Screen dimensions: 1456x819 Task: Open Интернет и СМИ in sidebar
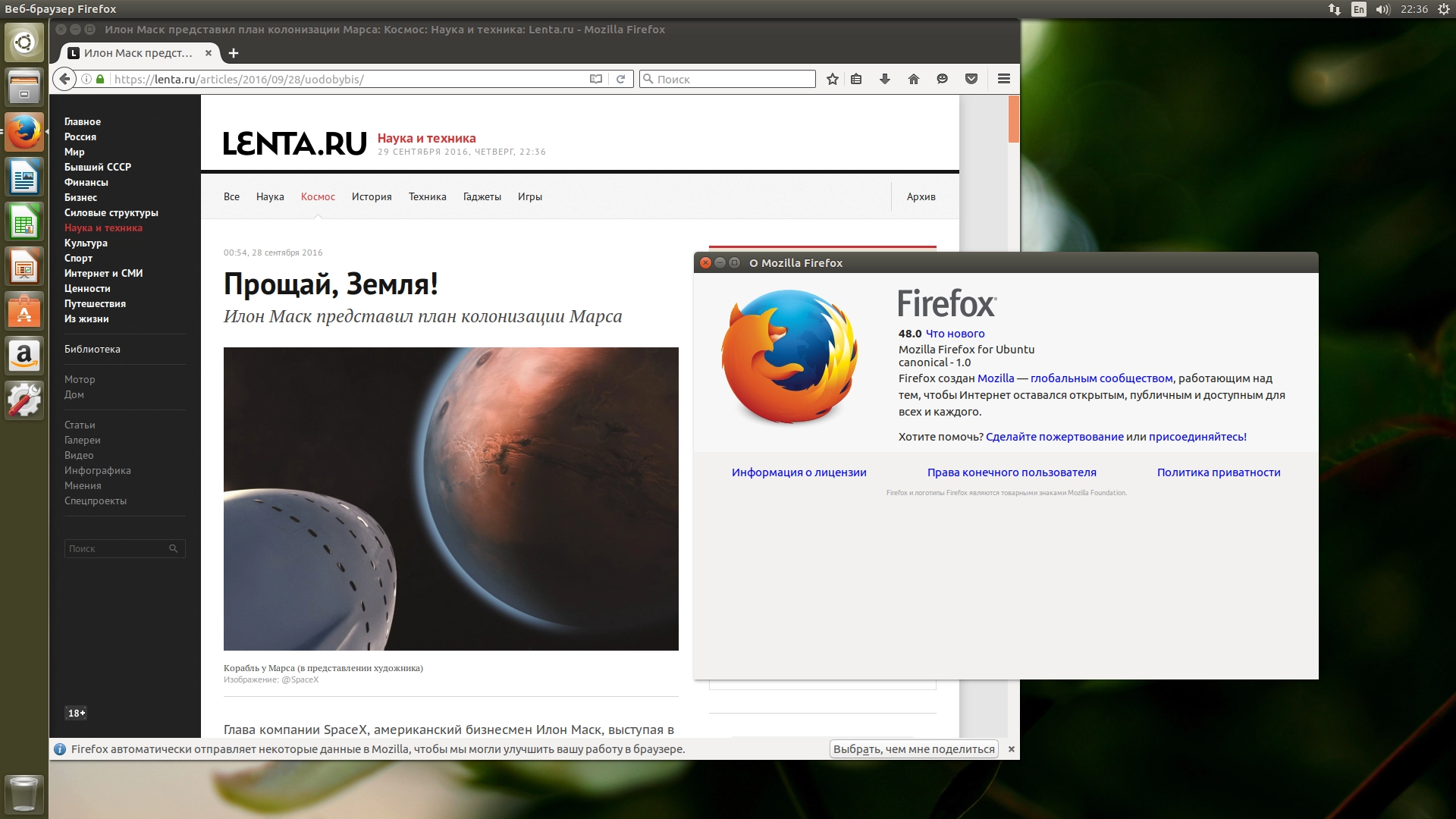[x=104, y=273]
